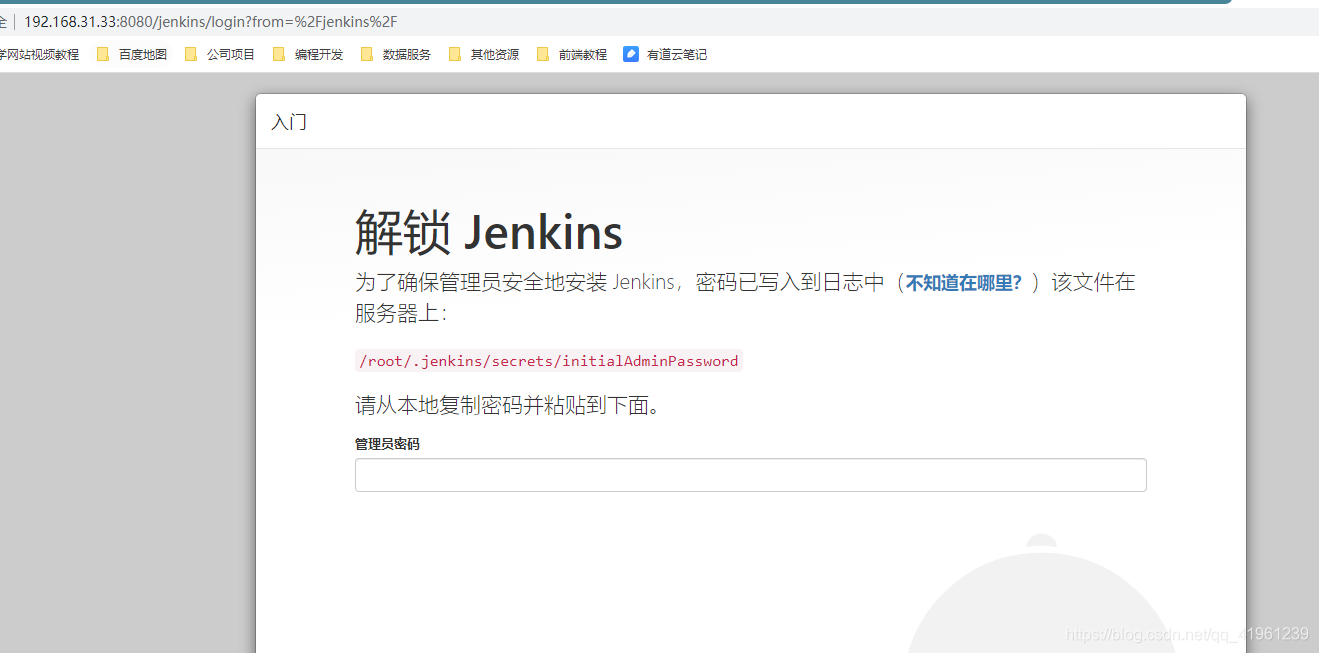This screenshot has height=653, width=1319.
Task: Open the 其他资源 bookmark folder
Action: 484,55
